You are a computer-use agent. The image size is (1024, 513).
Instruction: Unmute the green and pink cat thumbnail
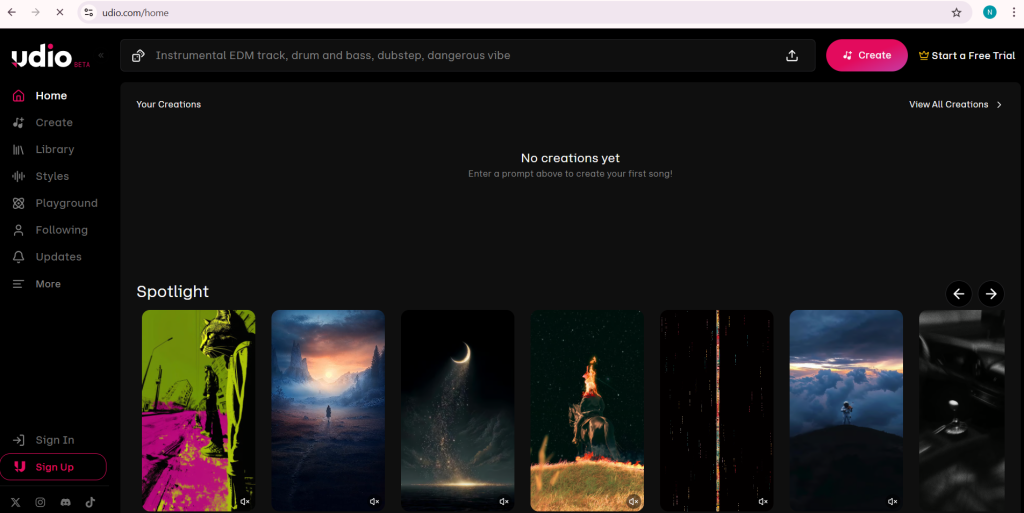tap(244, 501)
